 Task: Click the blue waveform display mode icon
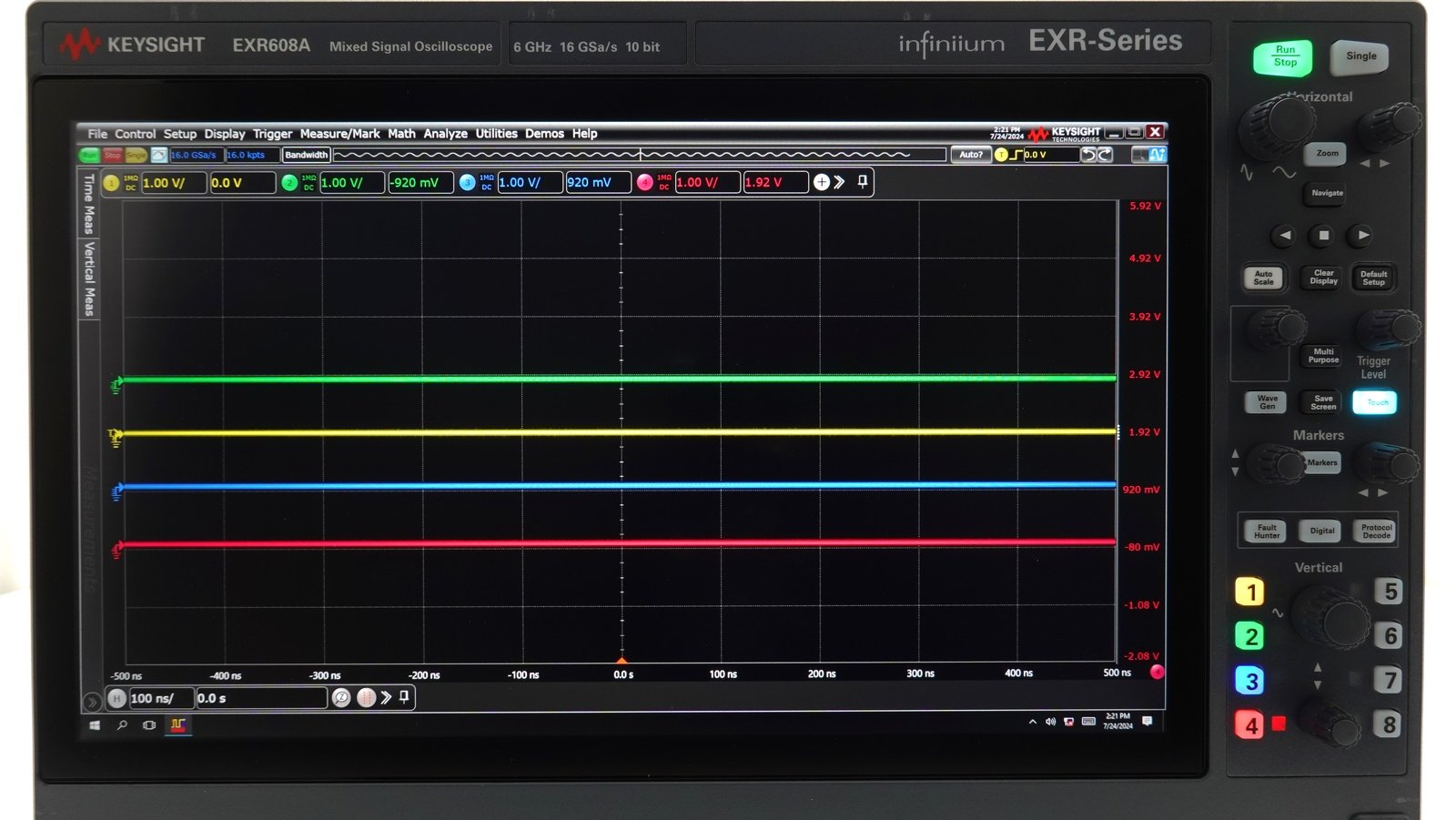coord(1157,155)
